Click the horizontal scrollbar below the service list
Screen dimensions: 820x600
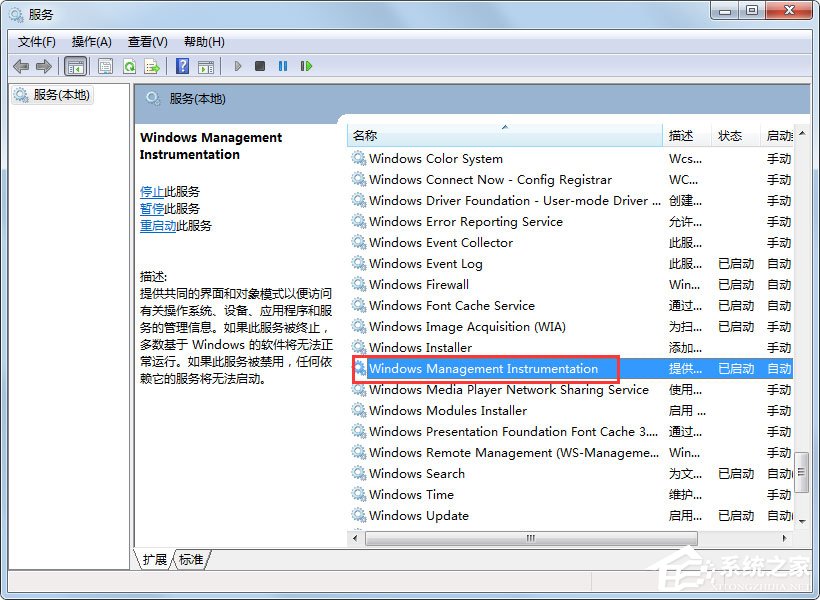click(x=530, y=538)
